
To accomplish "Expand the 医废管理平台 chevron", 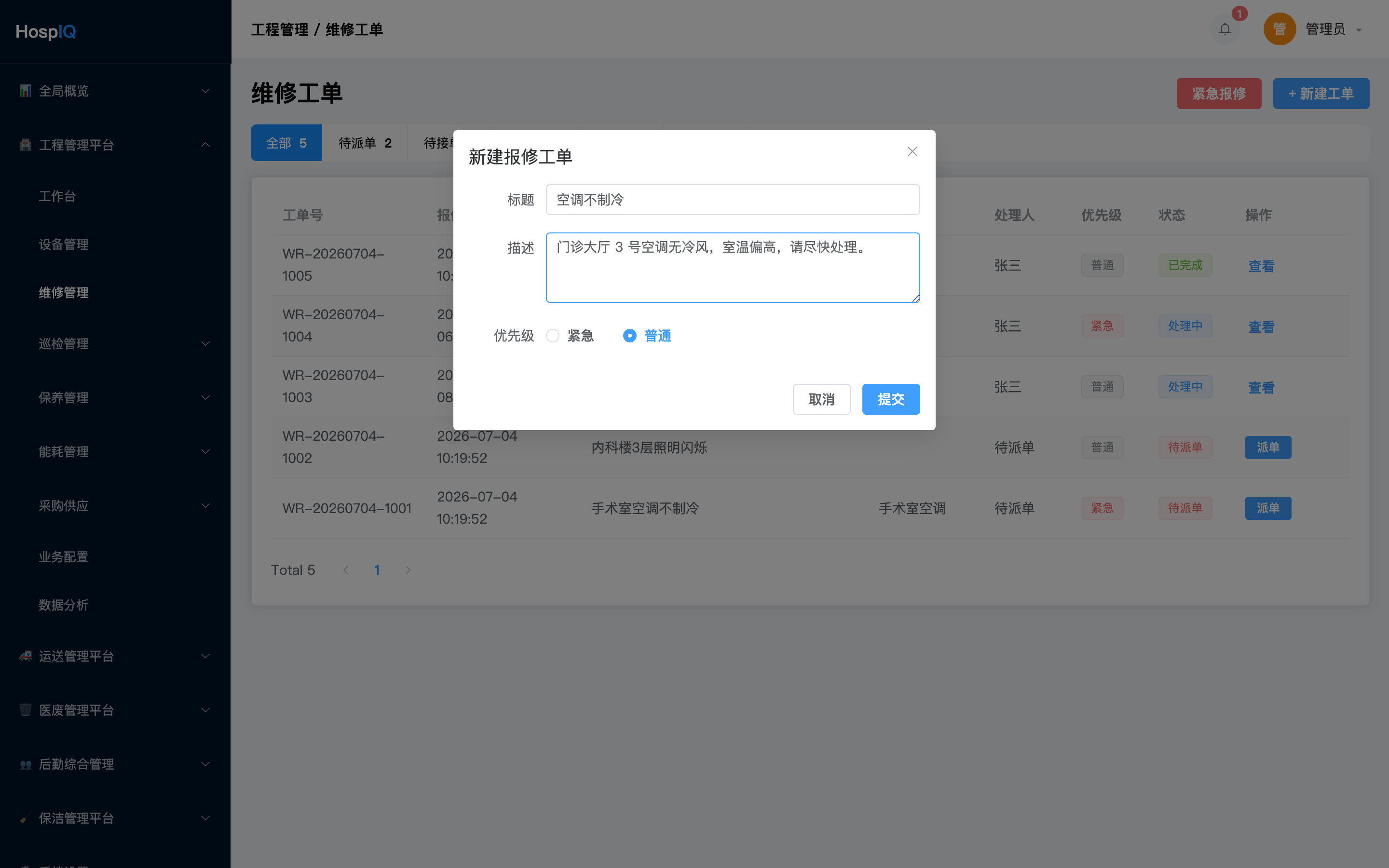I will click(205, 709).
